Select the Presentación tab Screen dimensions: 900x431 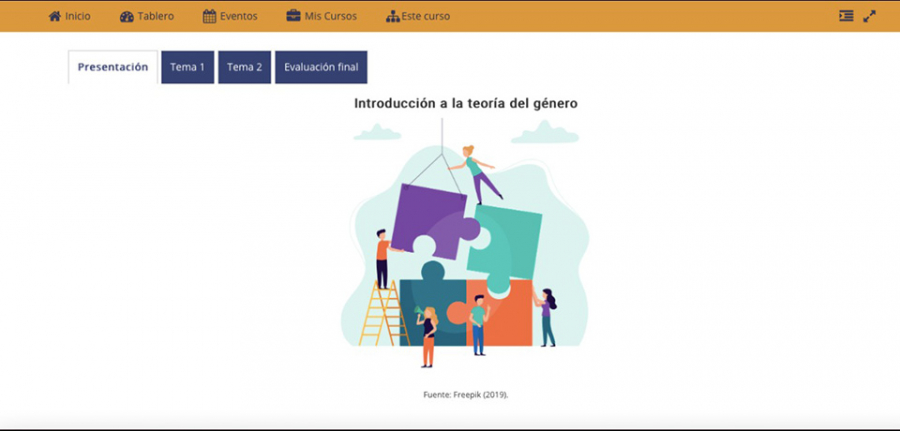tap(113, 67)
